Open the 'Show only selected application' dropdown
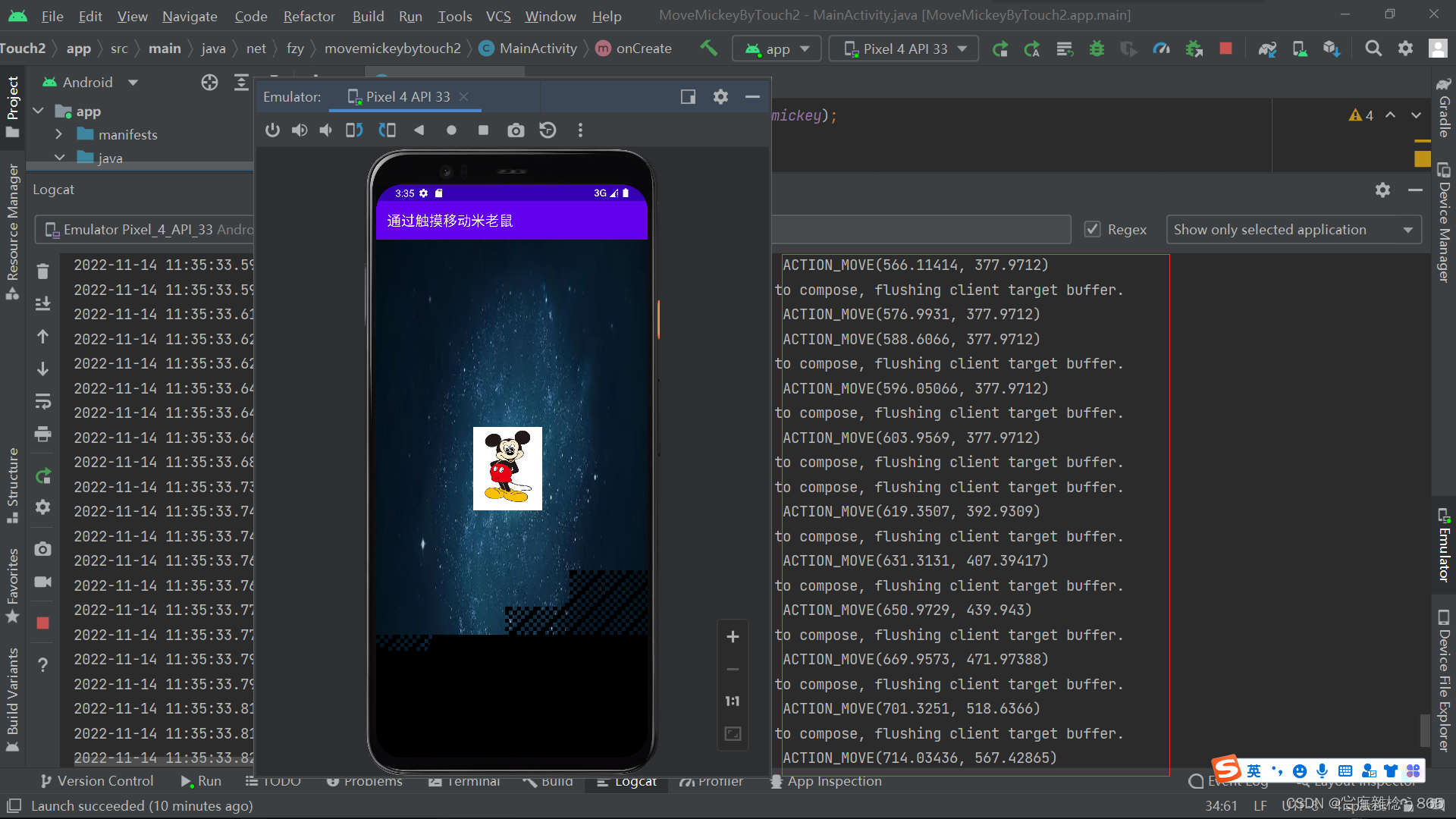Screen dimensions: 1456x819 tap(1293, 229)
